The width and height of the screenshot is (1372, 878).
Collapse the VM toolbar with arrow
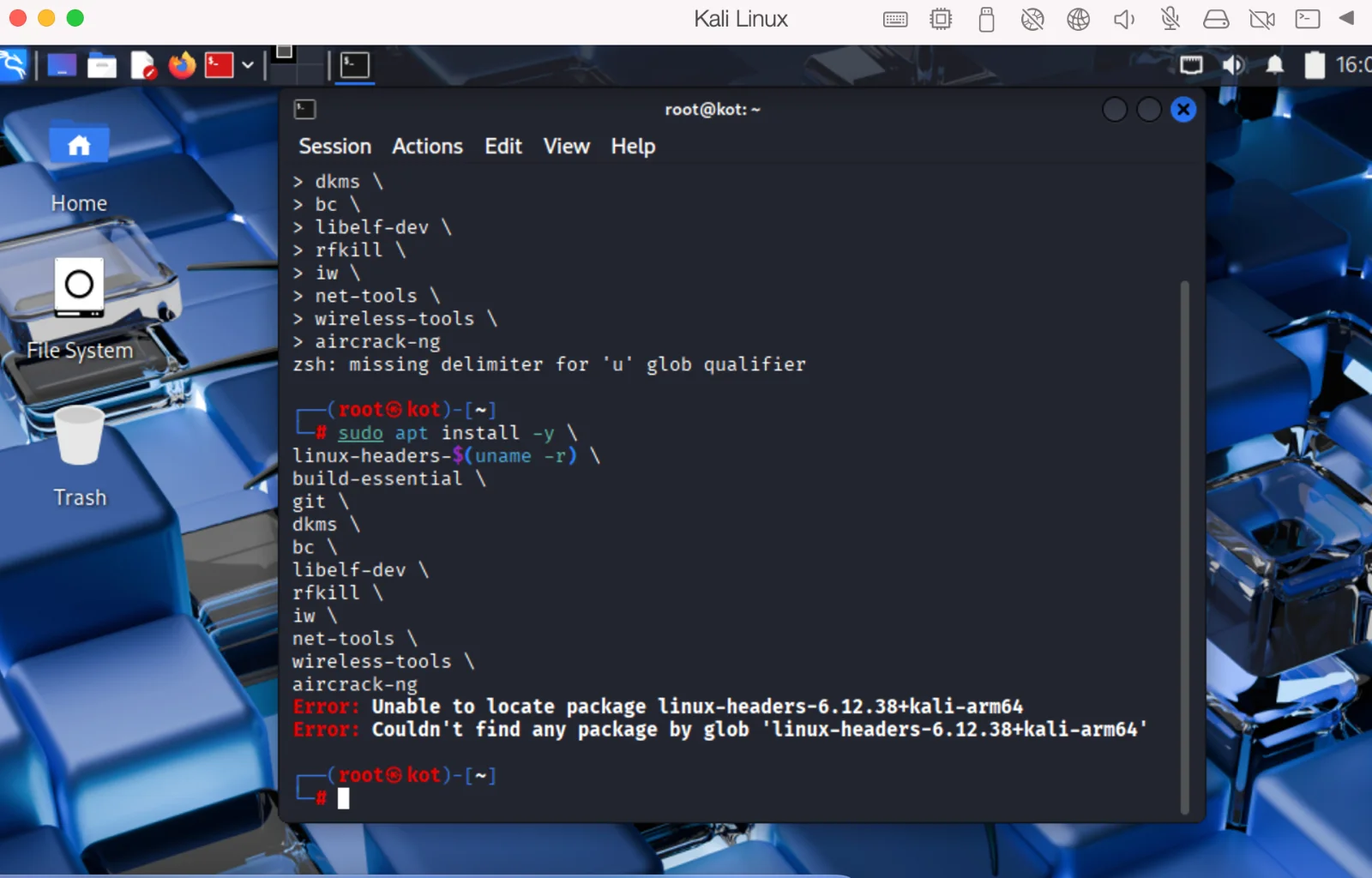coord(1346,19)
